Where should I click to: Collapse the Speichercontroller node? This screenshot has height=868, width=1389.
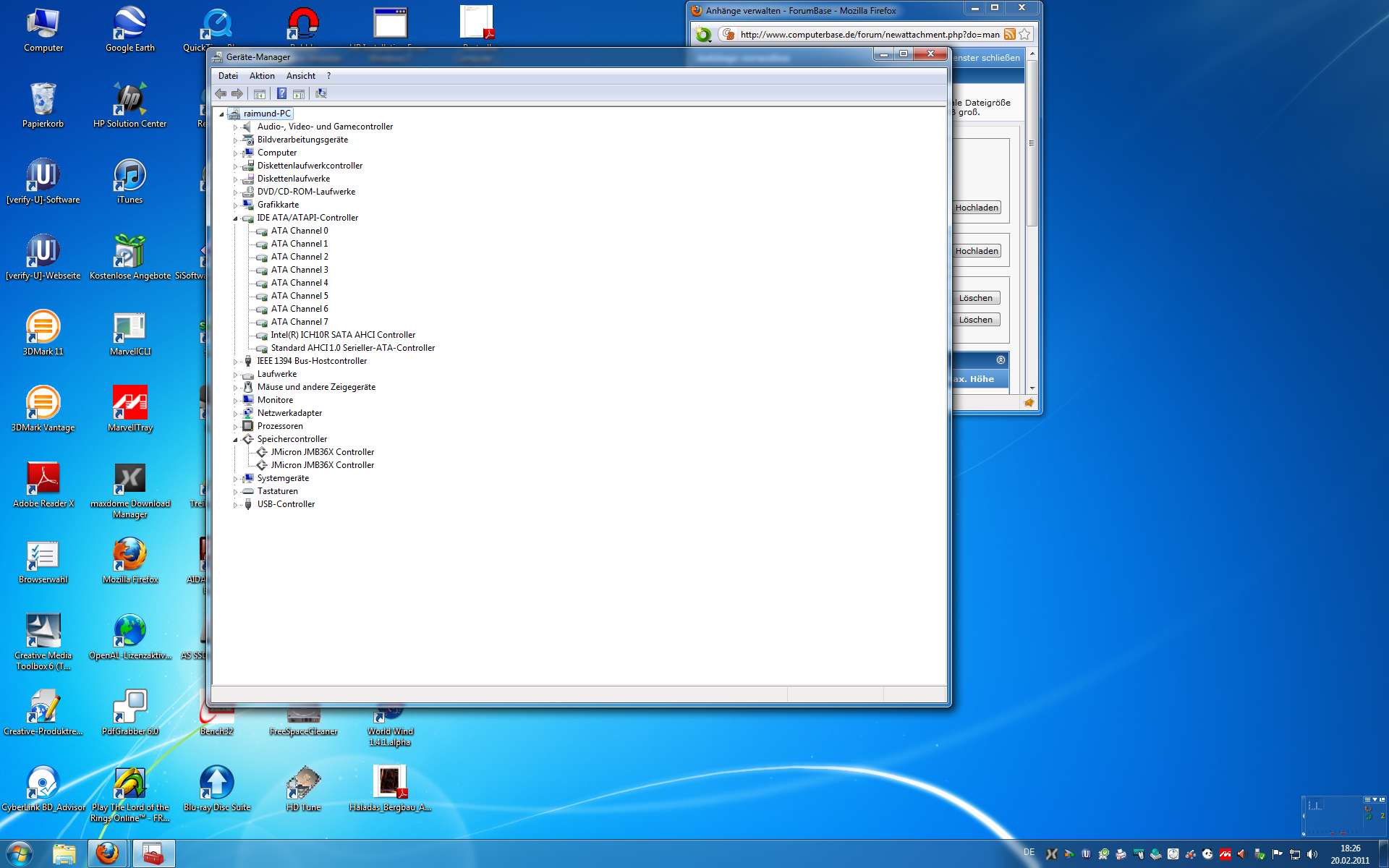235,439
